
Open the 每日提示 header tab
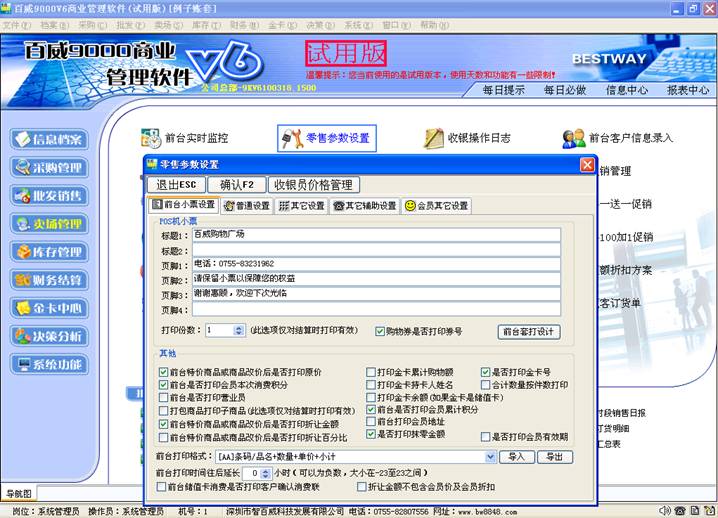point(504,90)
